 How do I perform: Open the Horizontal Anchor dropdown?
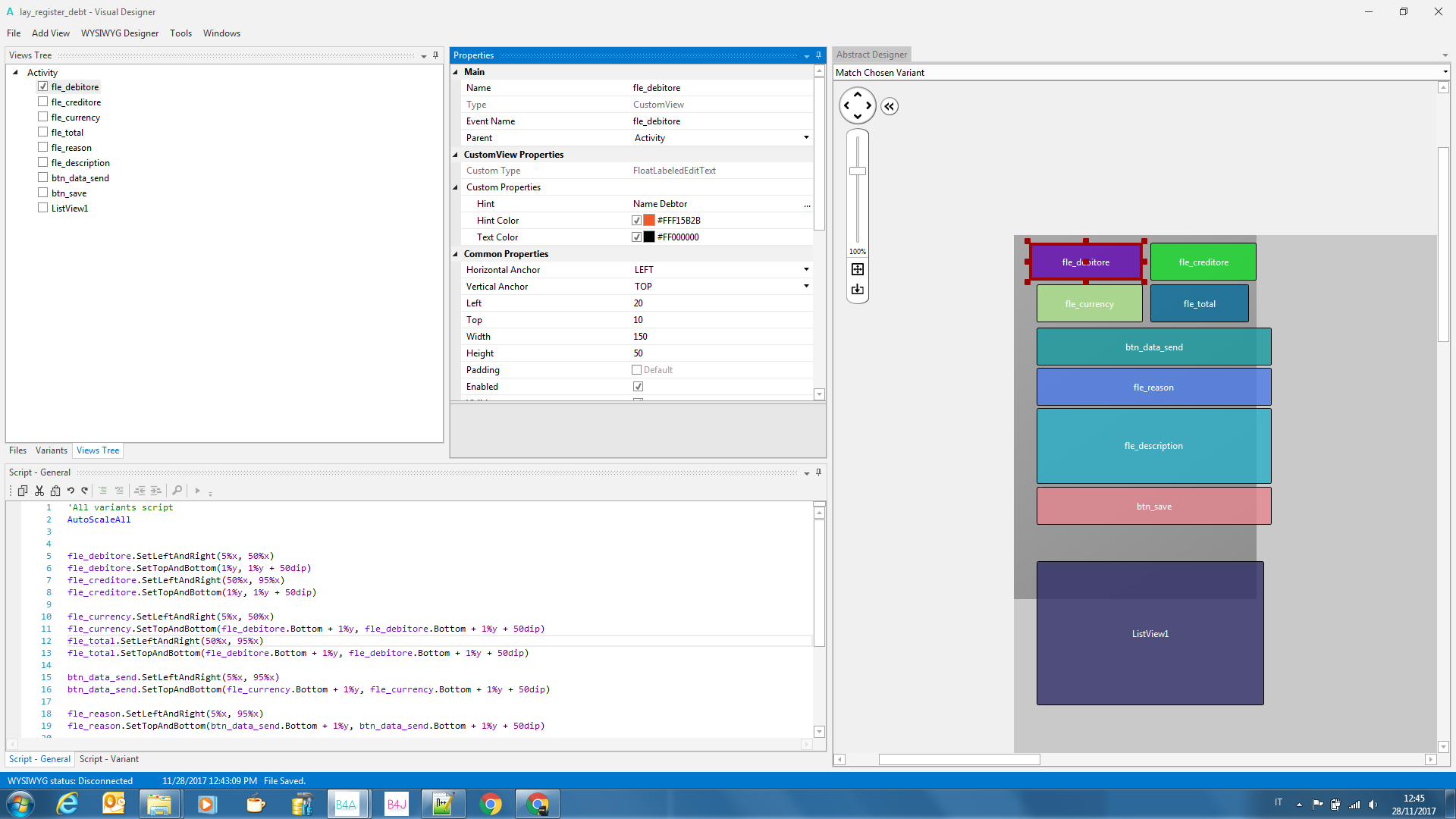click(x=806, y=270)
